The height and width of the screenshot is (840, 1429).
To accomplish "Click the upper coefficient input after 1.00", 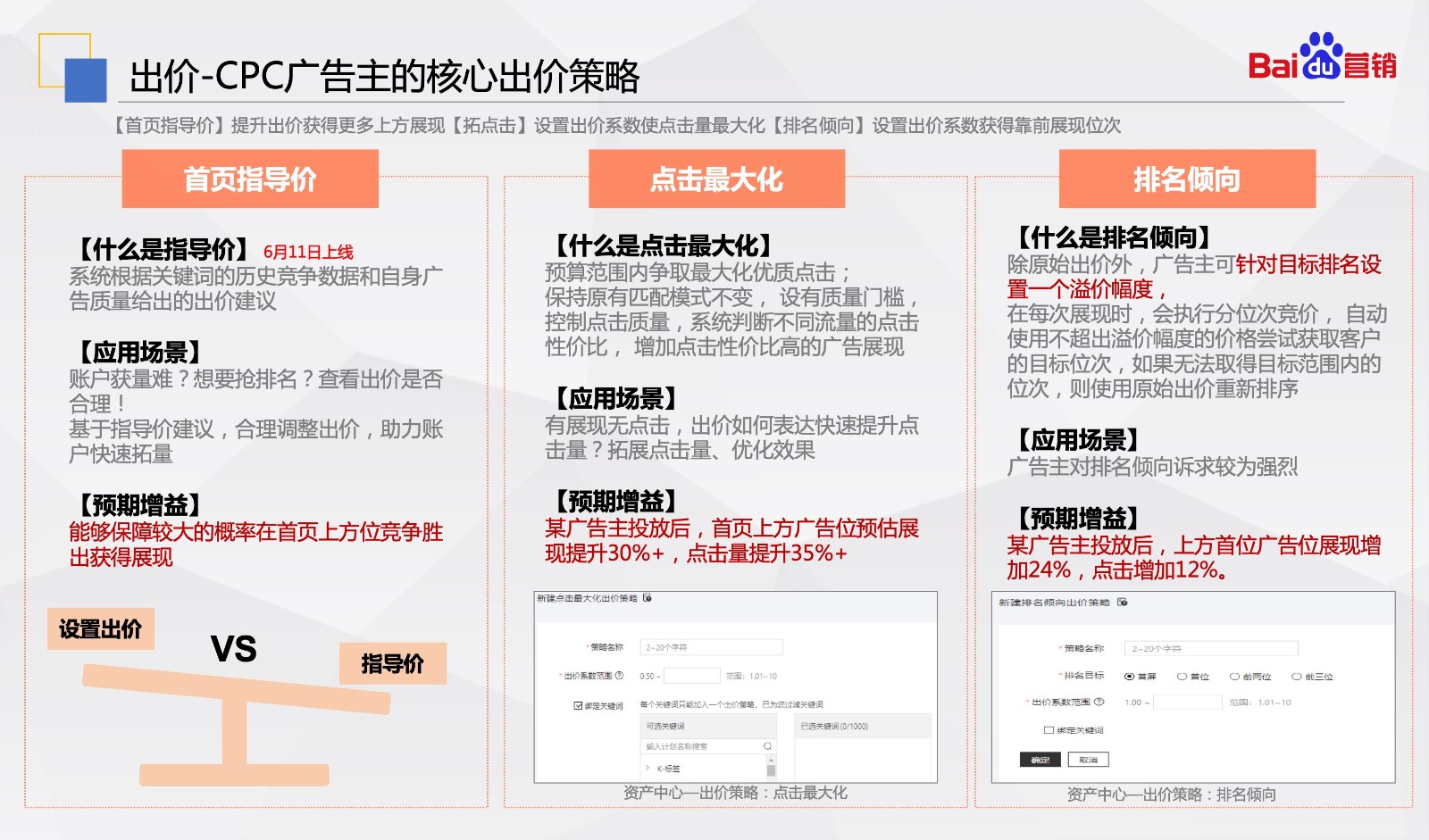I will coord(1188,703).
